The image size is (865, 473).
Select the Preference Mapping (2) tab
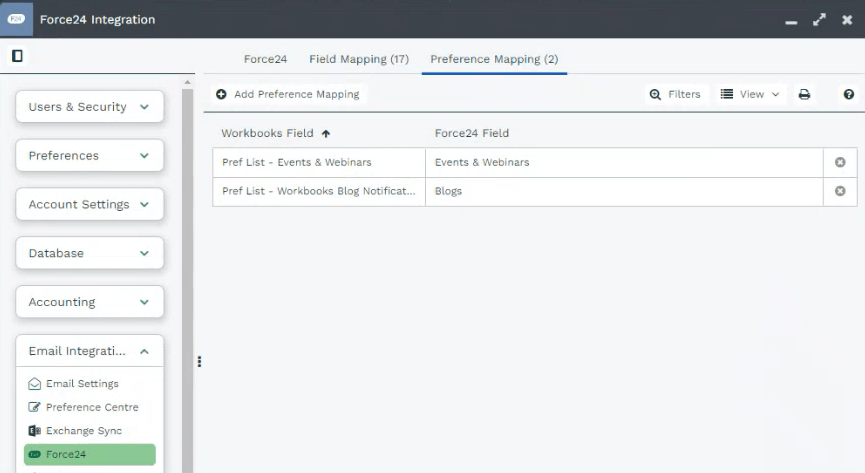(494, 59)
